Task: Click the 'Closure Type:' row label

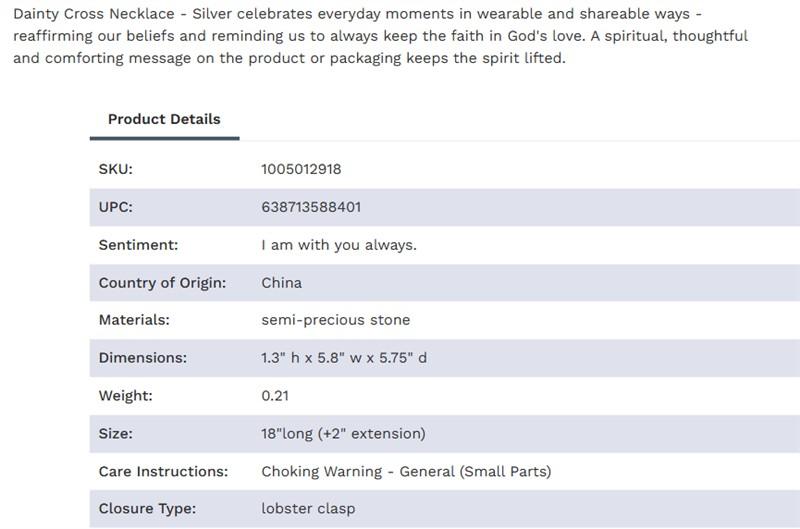Action: [147, 509]
